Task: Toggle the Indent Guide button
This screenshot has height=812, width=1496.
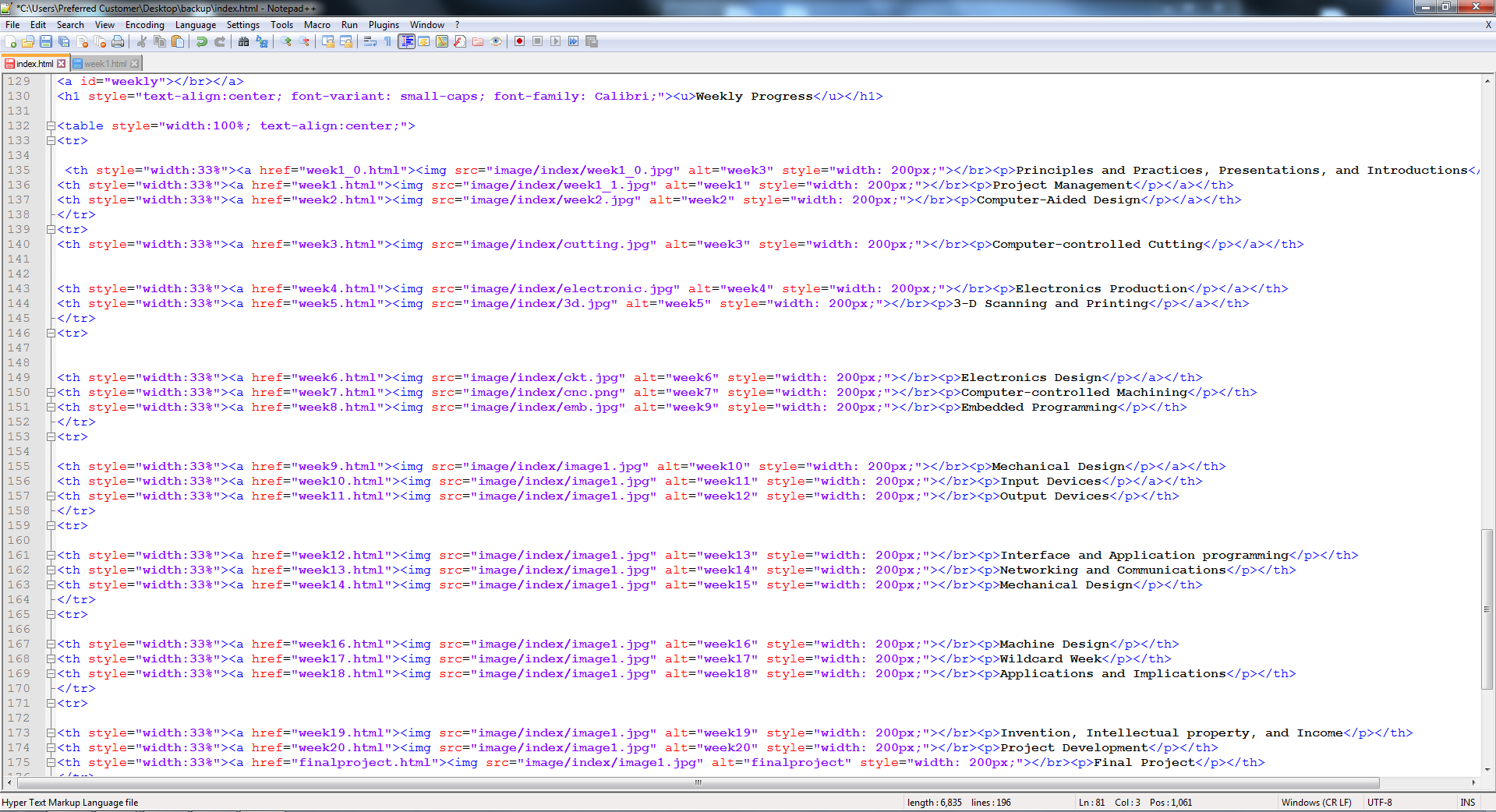Action: point(406,41)
